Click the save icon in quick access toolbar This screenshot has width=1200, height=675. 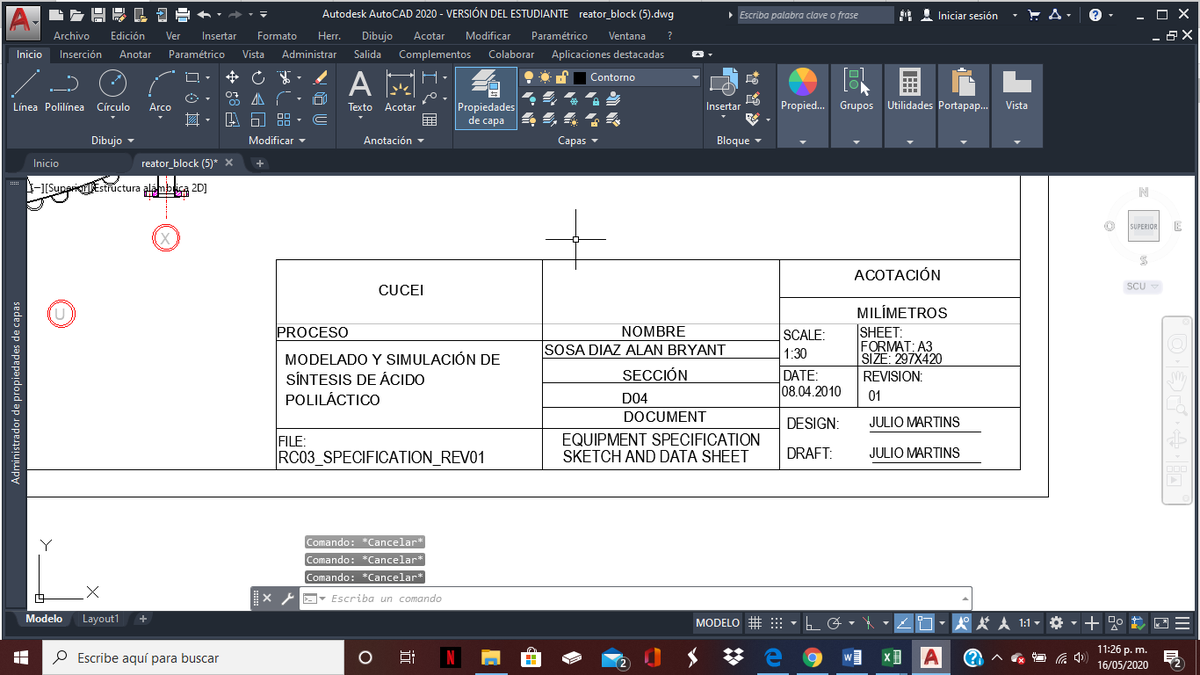[98, 14]
